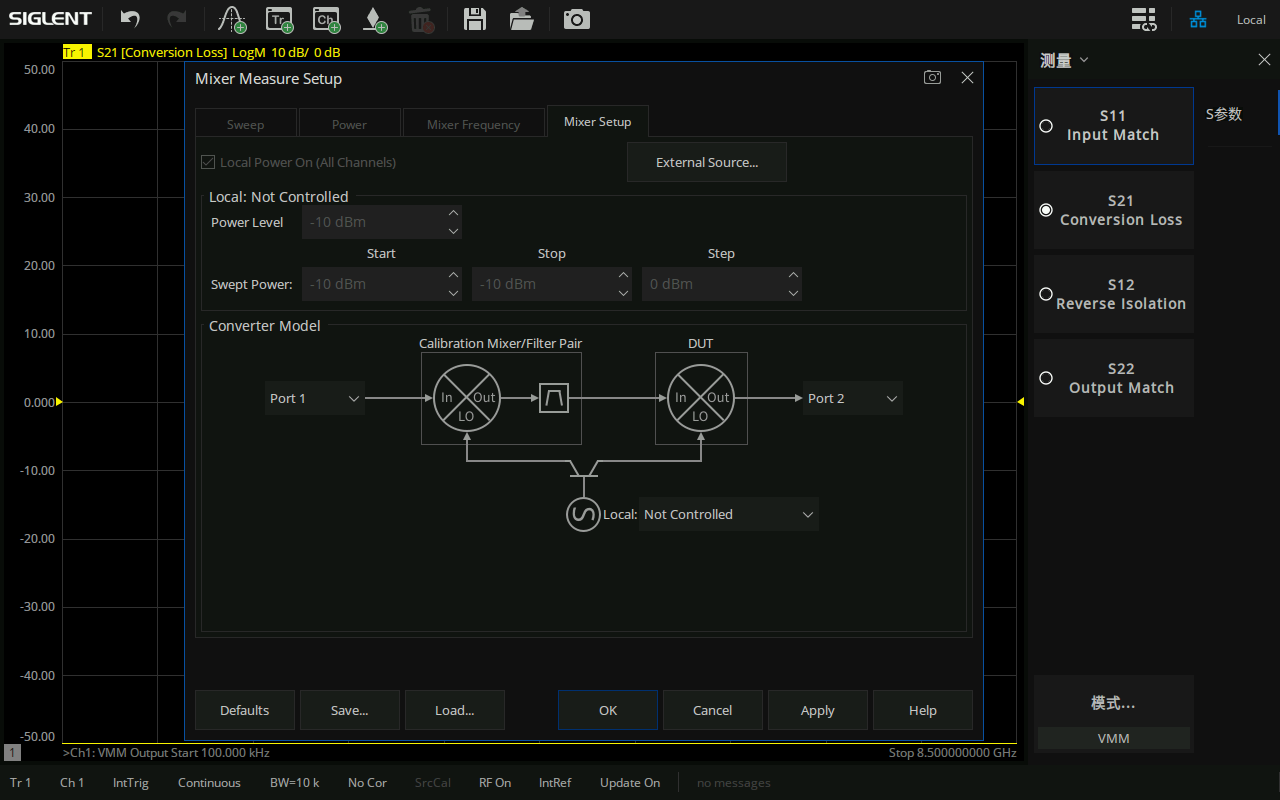Click the bandpass filter block in converter model
The height and width of the screenshot is (800, 1280).
[x=554, y=399]
